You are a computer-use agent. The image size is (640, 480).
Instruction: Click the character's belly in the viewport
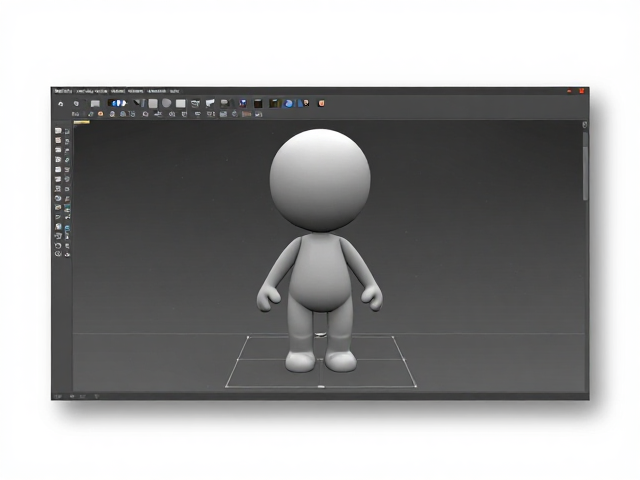(x=321, y=282)
